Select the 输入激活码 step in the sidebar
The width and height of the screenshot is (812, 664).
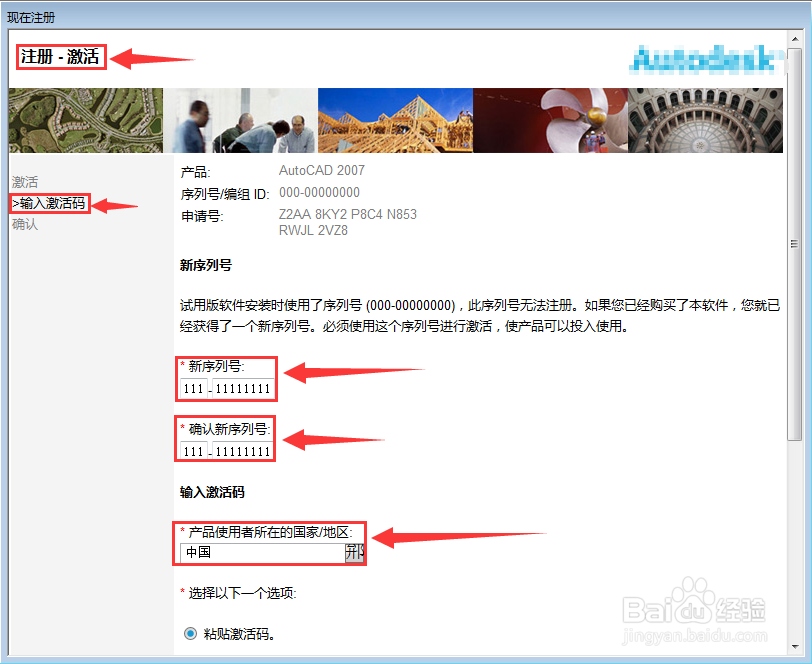point(49,204)
